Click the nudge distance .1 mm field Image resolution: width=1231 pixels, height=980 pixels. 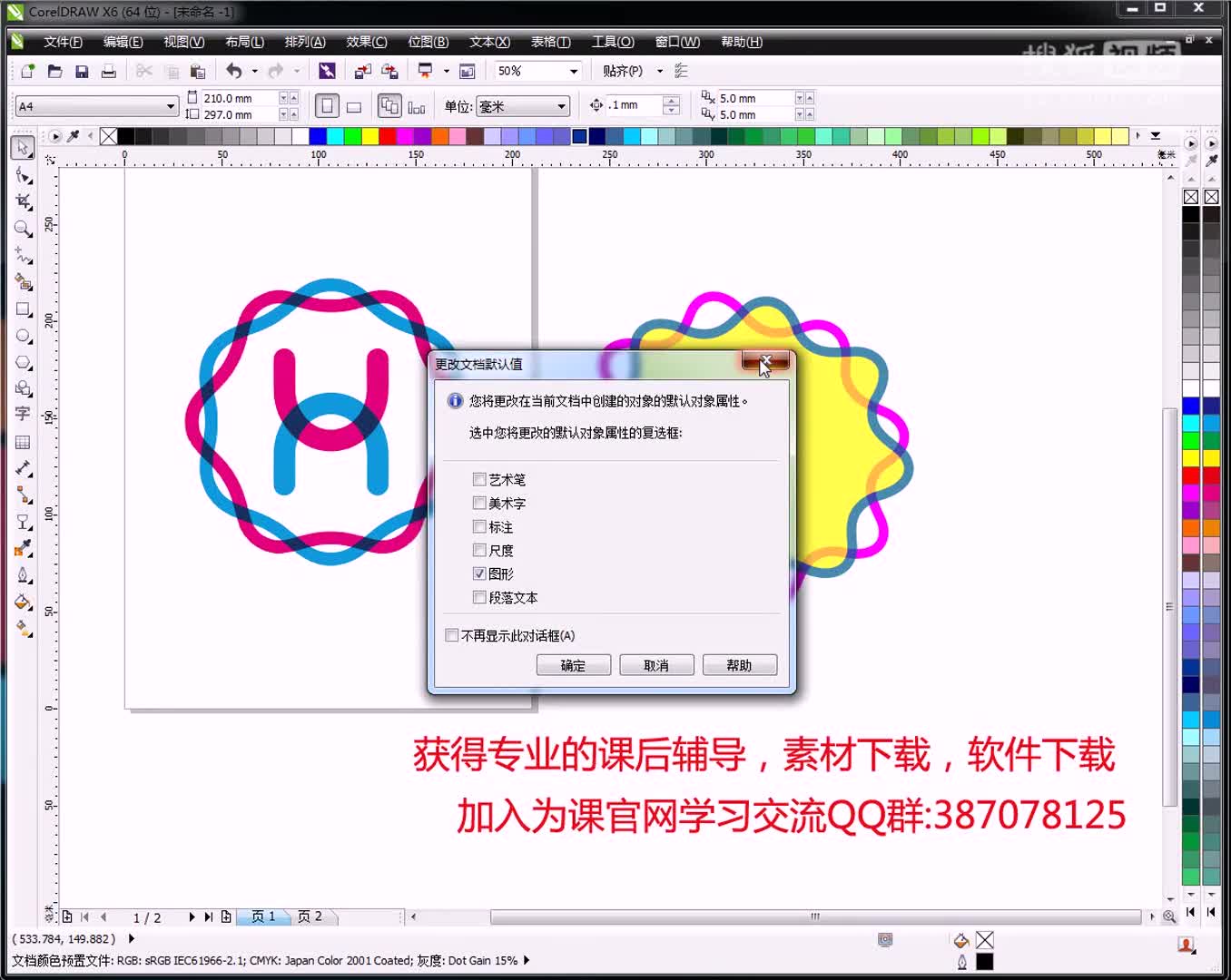pyautogui.click(x=635, y=105)
